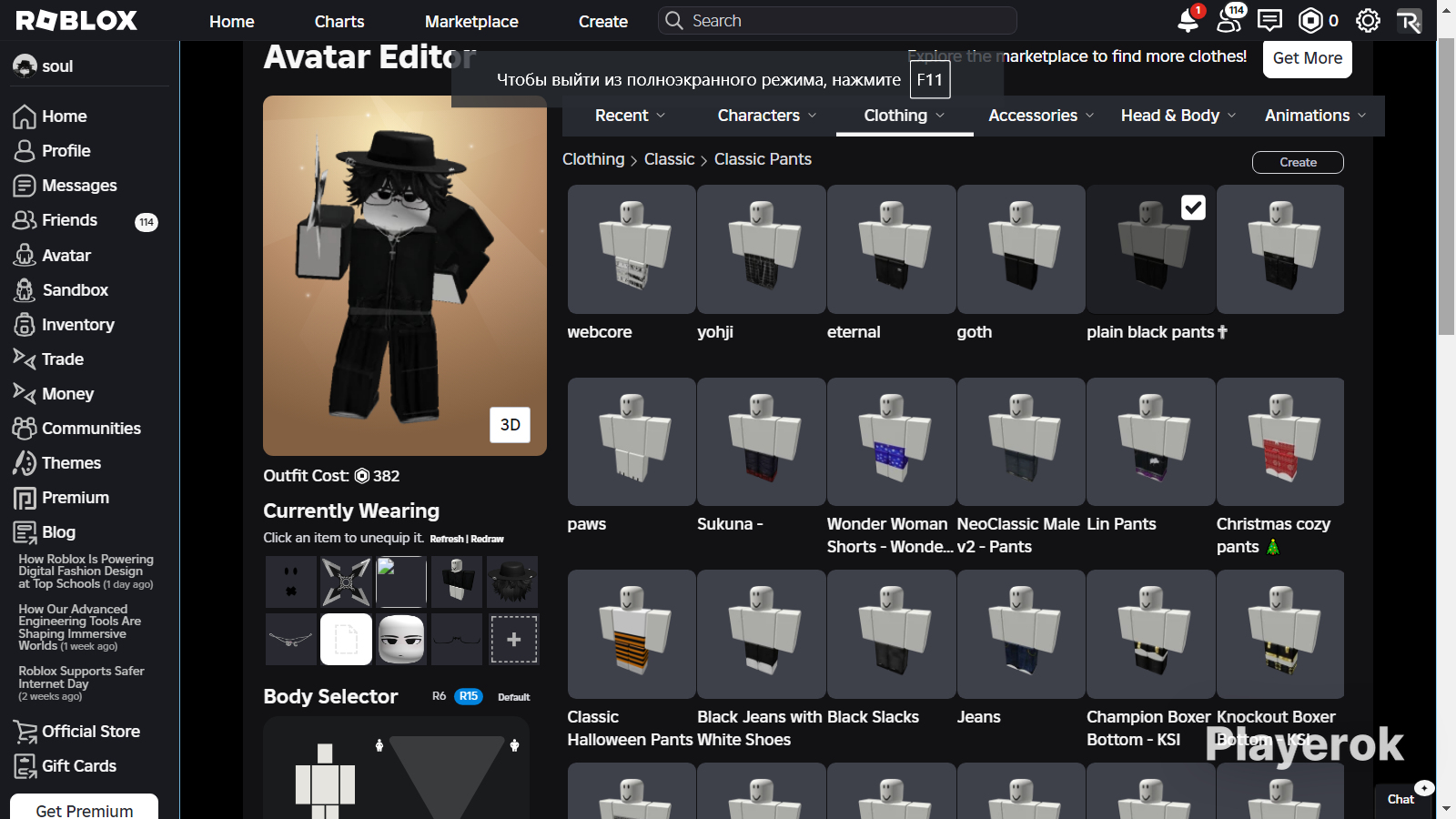Open the Official Store cart icon
Image resolution: width=1456 pixels, height=819 pixels.
[25, 732]
